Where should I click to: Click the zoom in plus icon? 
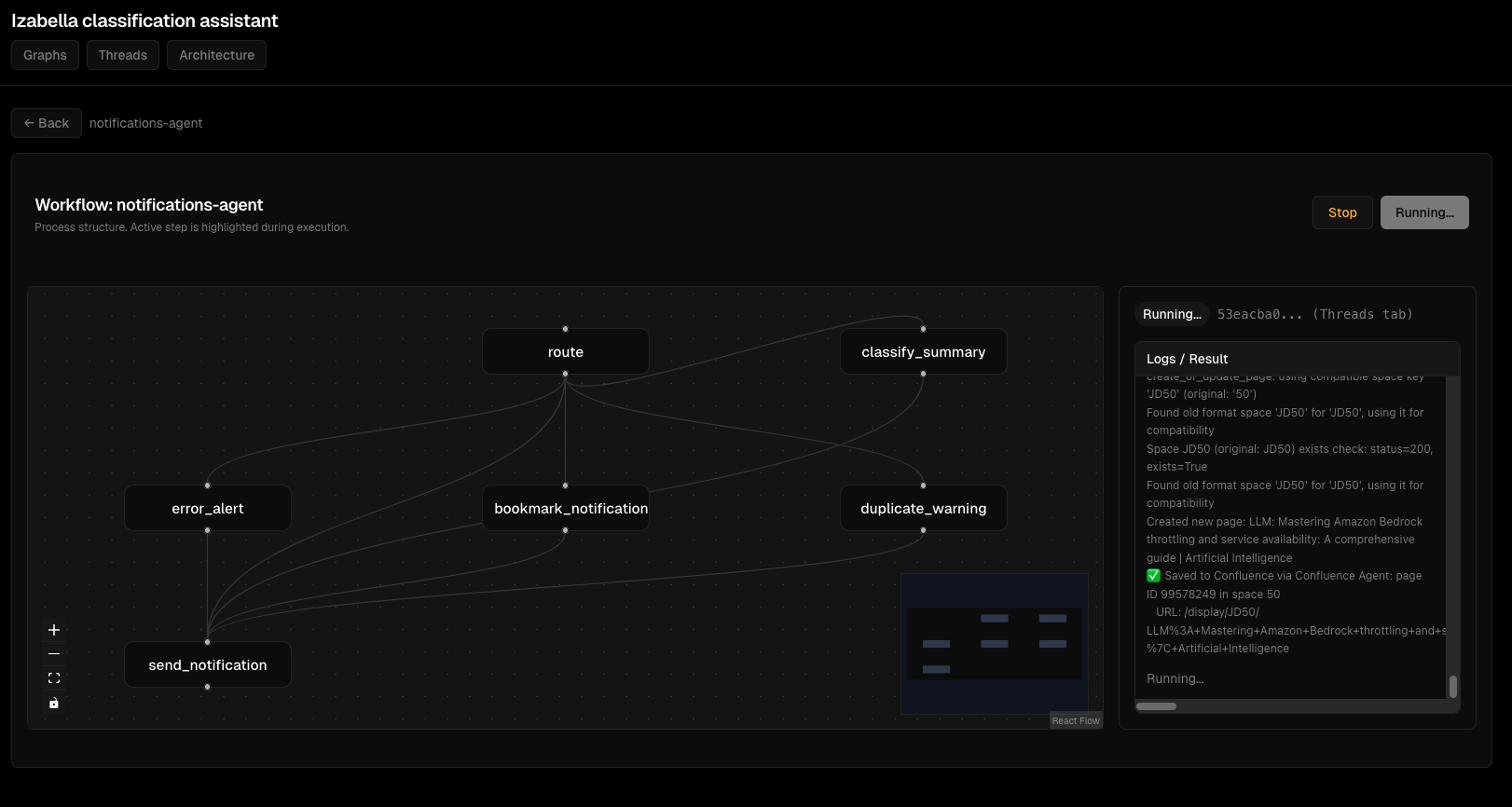(54, 630)
